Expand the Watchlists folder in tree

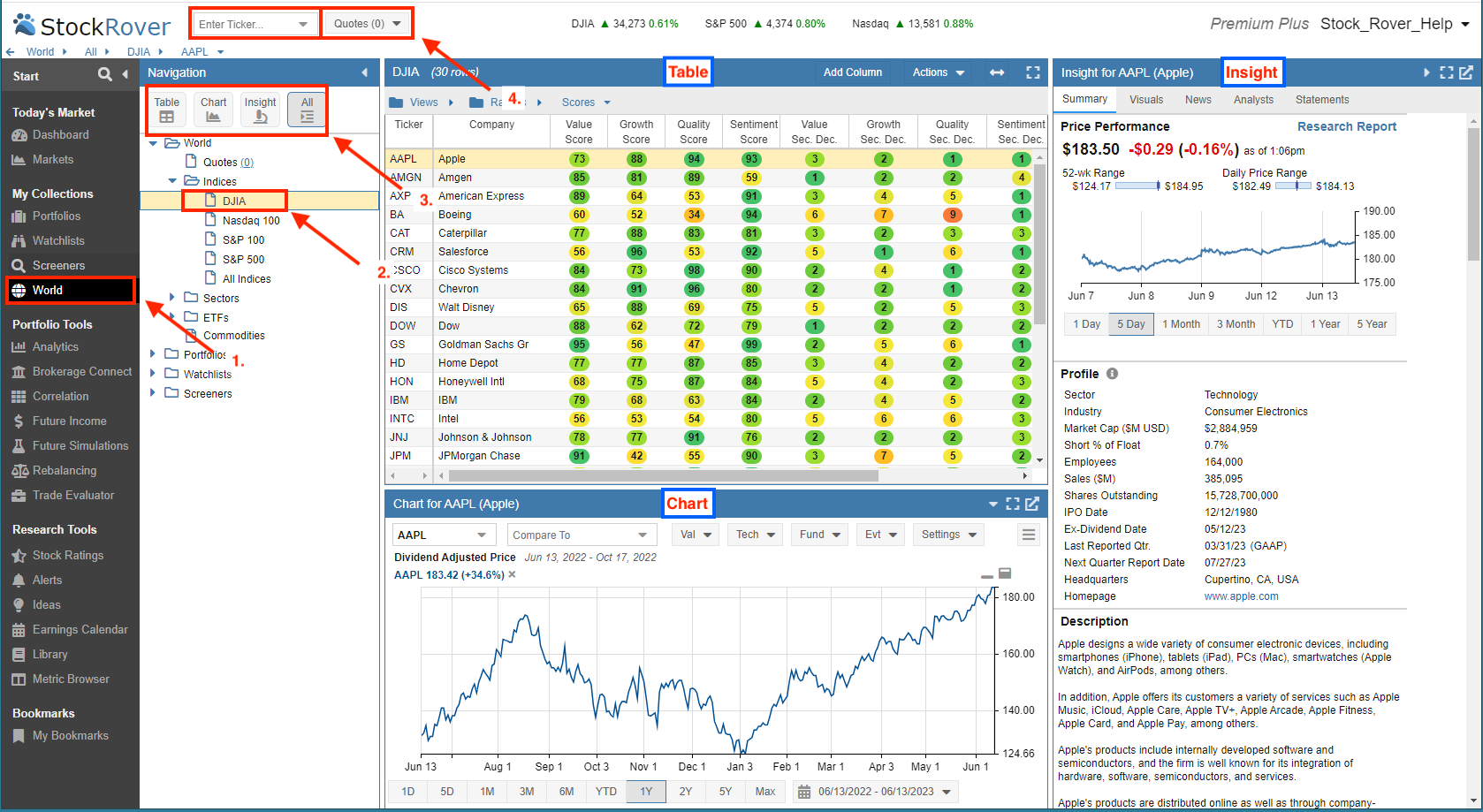click(x=153, y=374)
